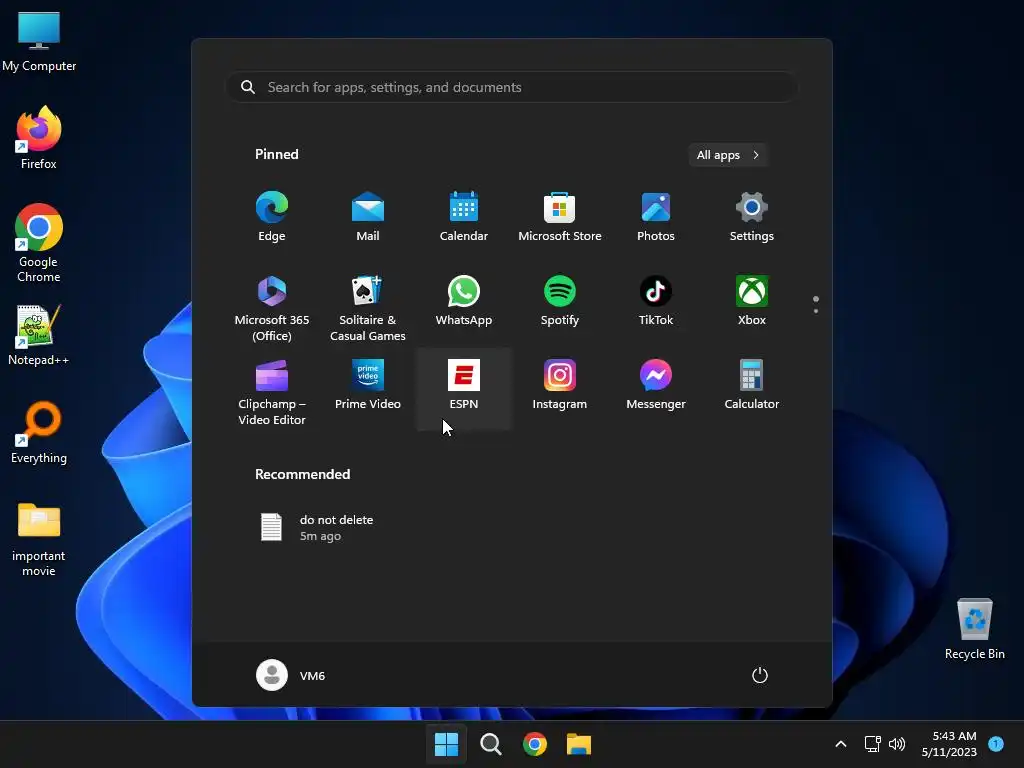The width and height of the screenshot is (1024, 768).
Task: Open the WhatsApp app
Action: (464, 301)
